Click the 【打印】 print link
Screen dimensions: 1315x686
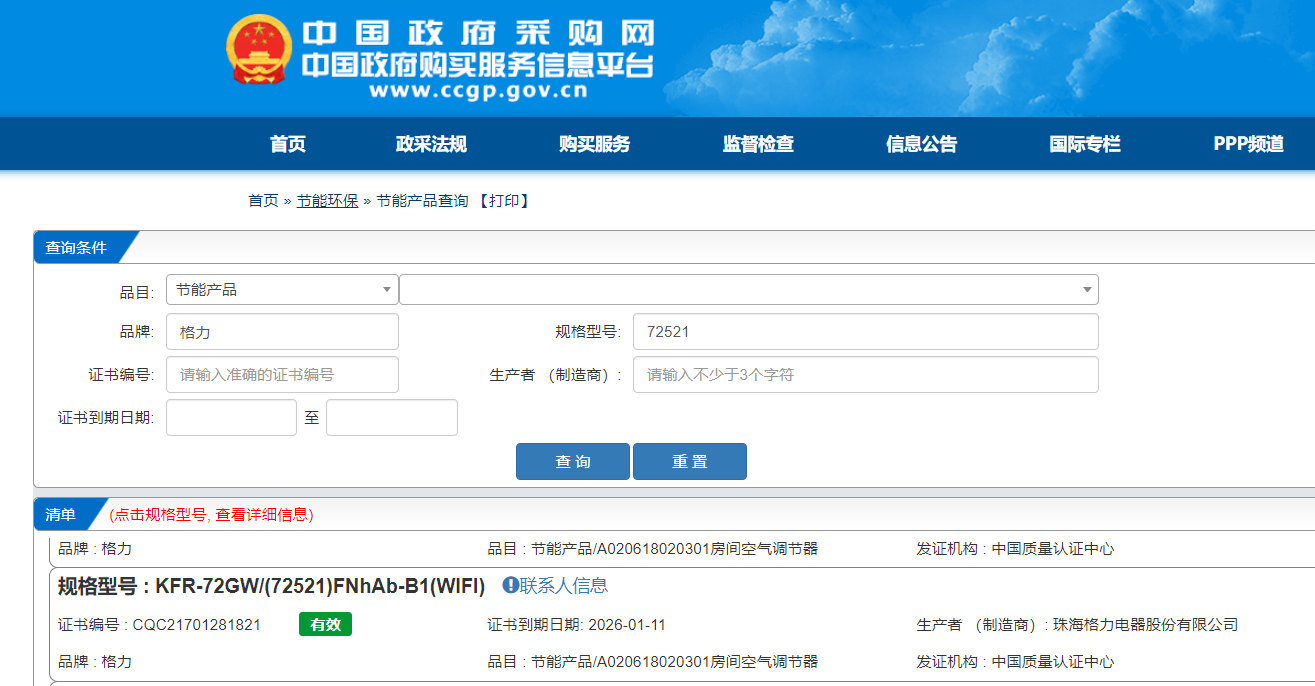pyautogui.click(x=503, y=201)
